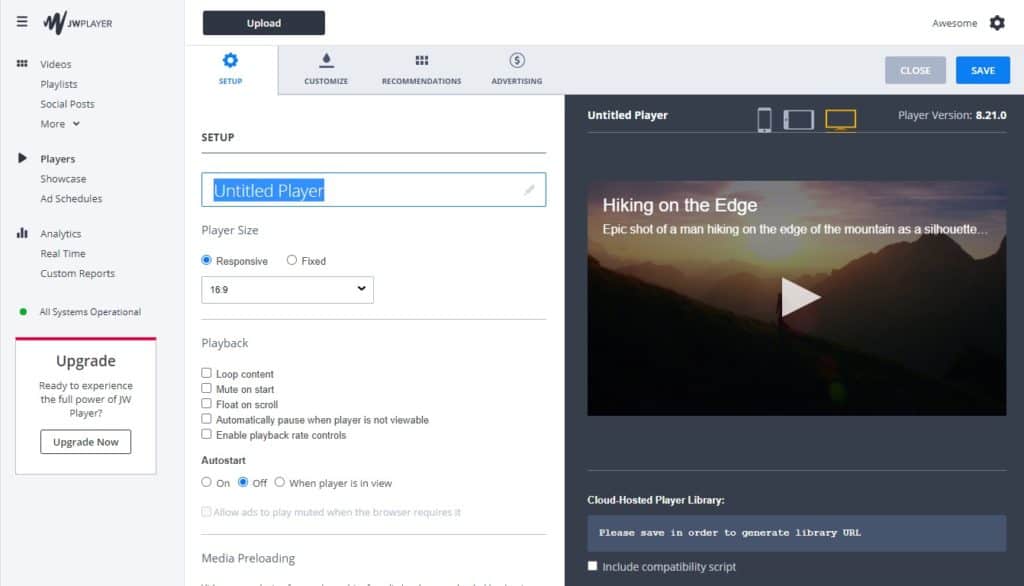
Task: Open Ad Schedules in the sidebar
Action: coord(71,198)
